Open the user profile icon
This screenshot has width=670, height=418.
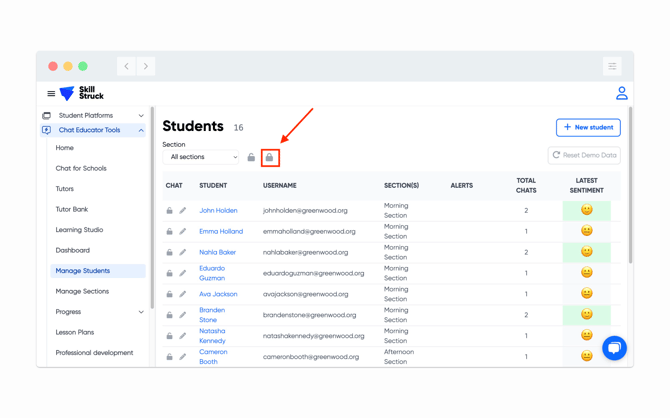[621, 94]
